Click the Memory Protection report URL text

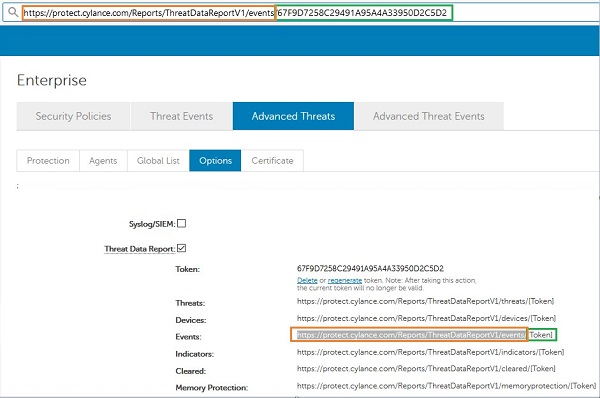click(x=447, y=386)
